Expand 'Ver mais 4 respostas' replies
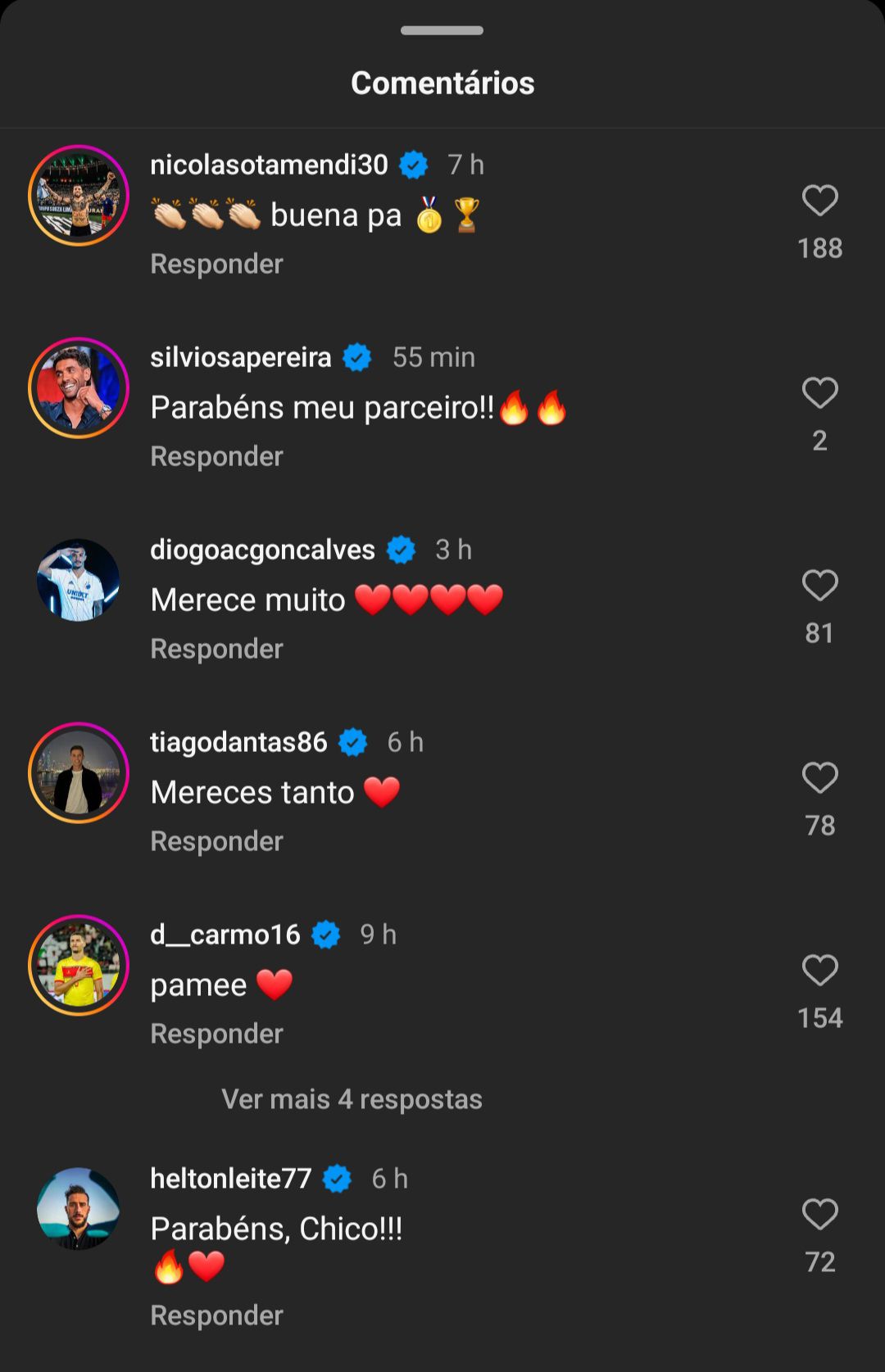Viewport: 885px width, 1372px height. point(352,1099)
